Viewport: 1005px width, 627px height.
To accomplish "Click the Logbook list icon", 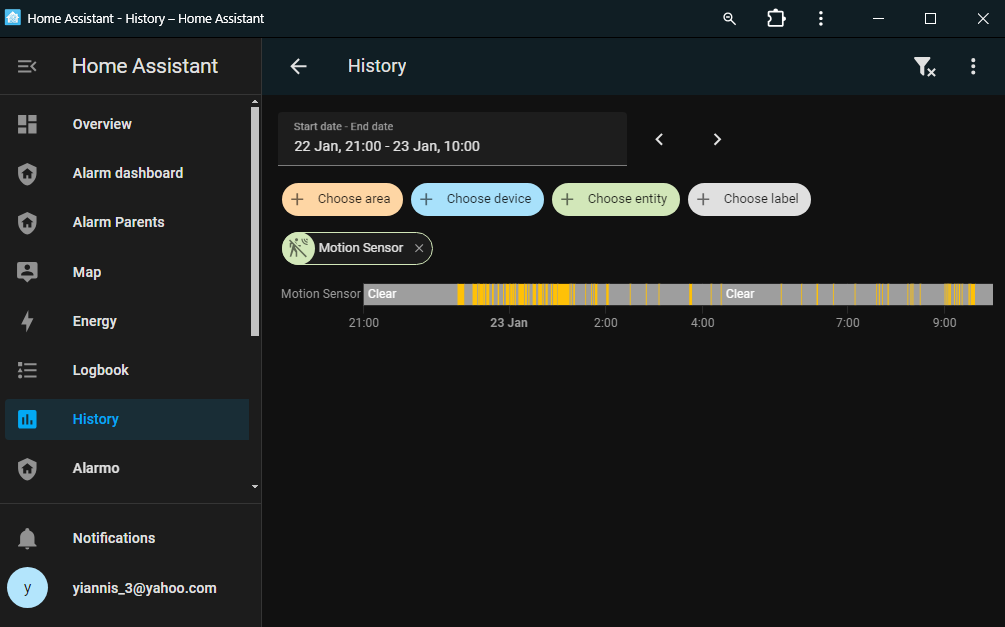I will click(27, 371).
